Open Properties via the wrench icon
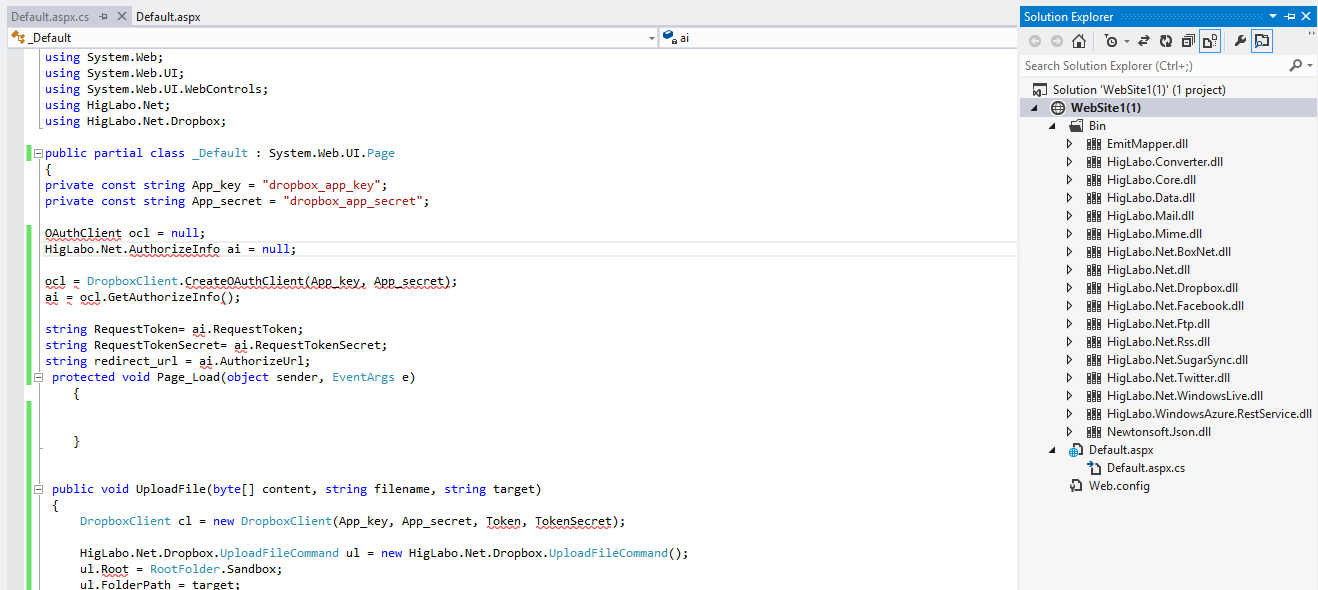Screen dimensions: 1318x590 click(1241, 41)
